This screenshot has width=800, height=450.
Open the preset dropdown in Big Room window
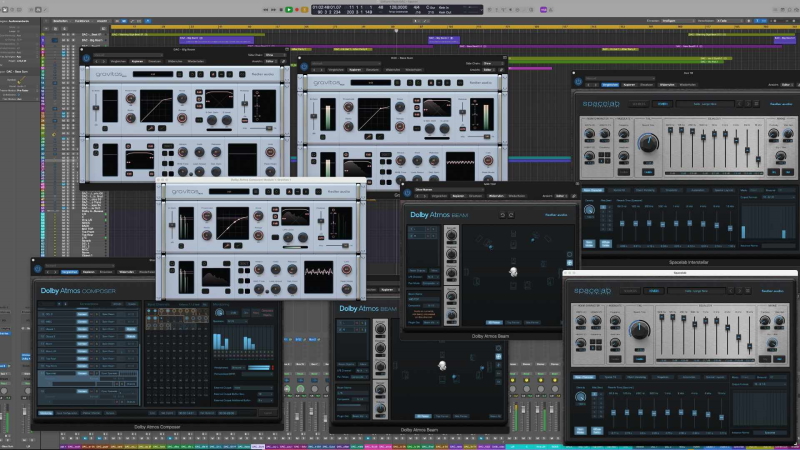point(127,55)
